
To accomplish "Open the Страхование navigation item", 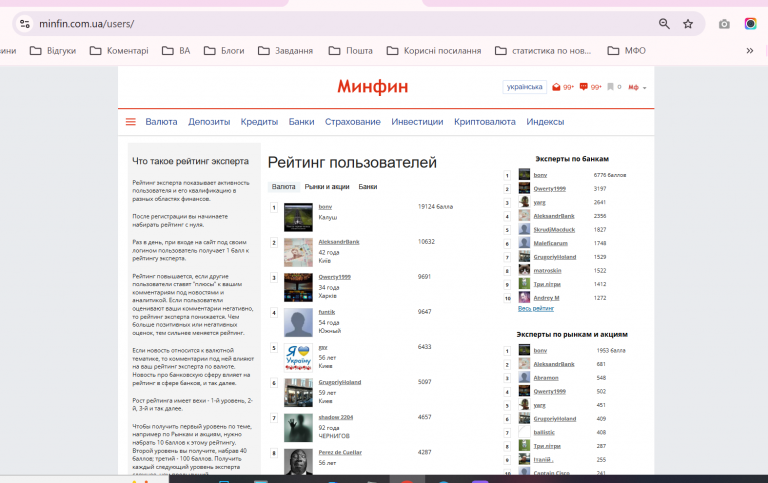I will click(x=353, y=121).
